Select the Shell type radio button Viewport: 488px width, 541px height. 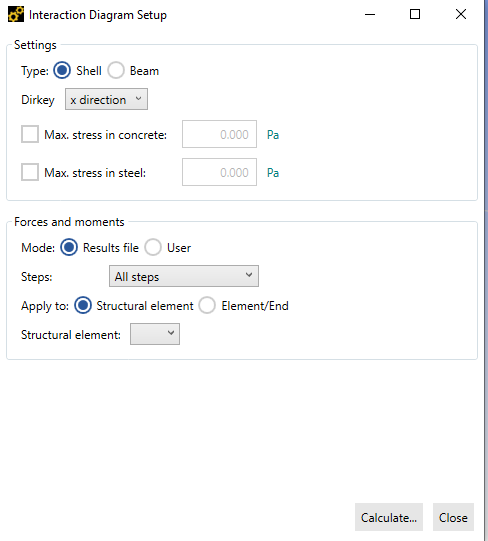tap(62, 70)
